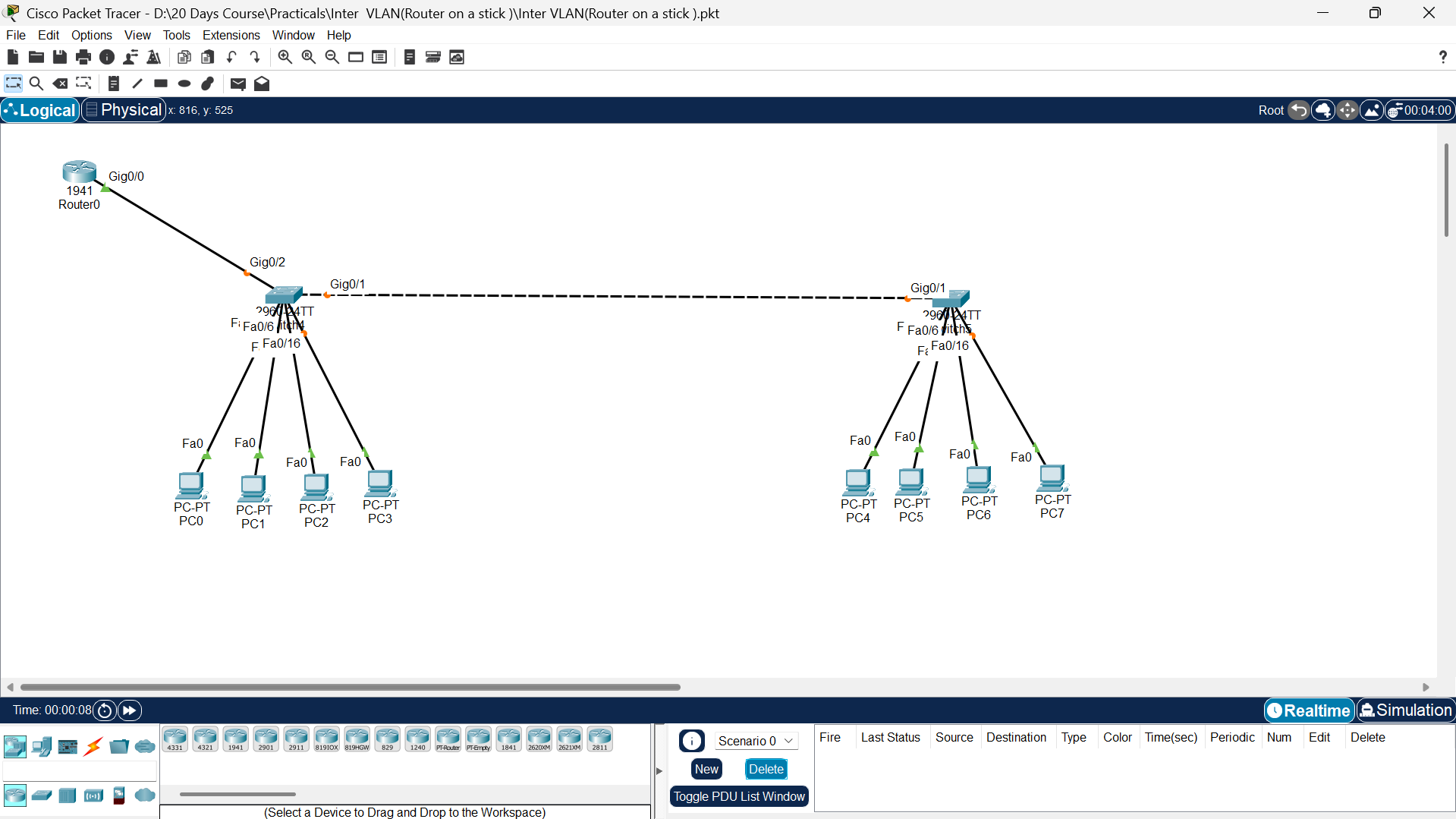Click the Toggle PDU List Window button

pyautogui.click(x=738, y=796)
